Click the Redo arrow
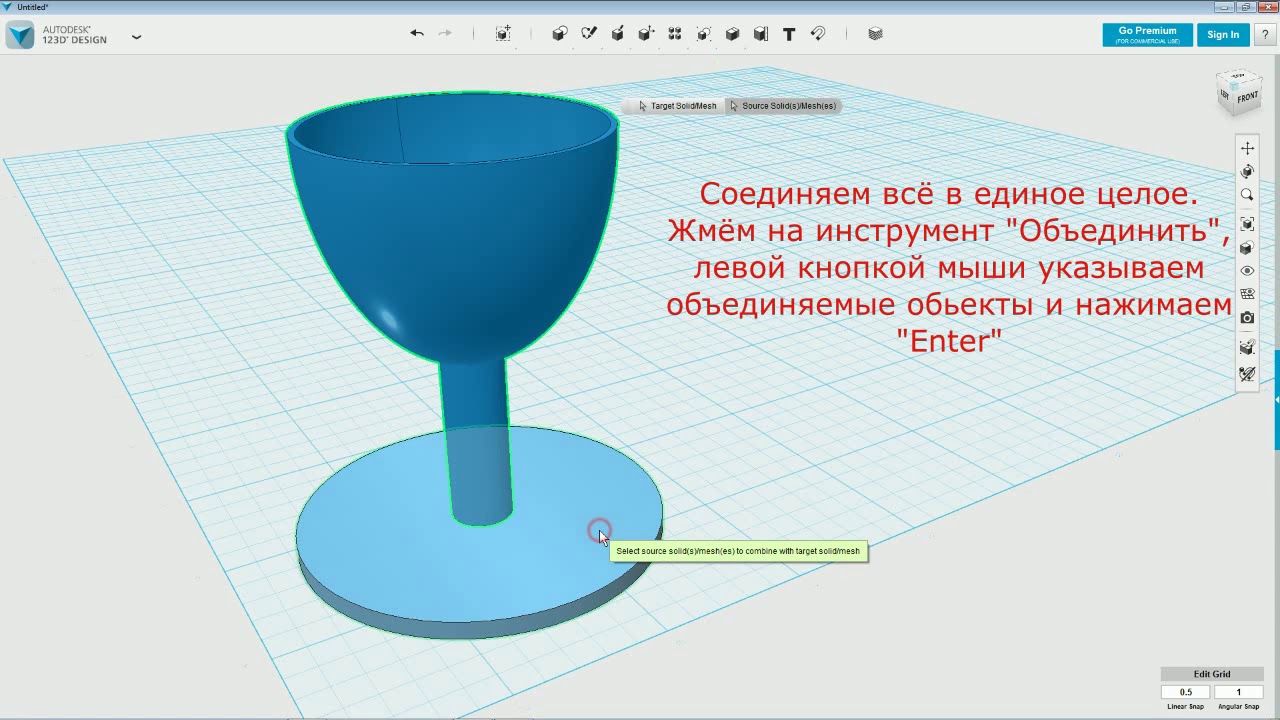 pos(445,33)
